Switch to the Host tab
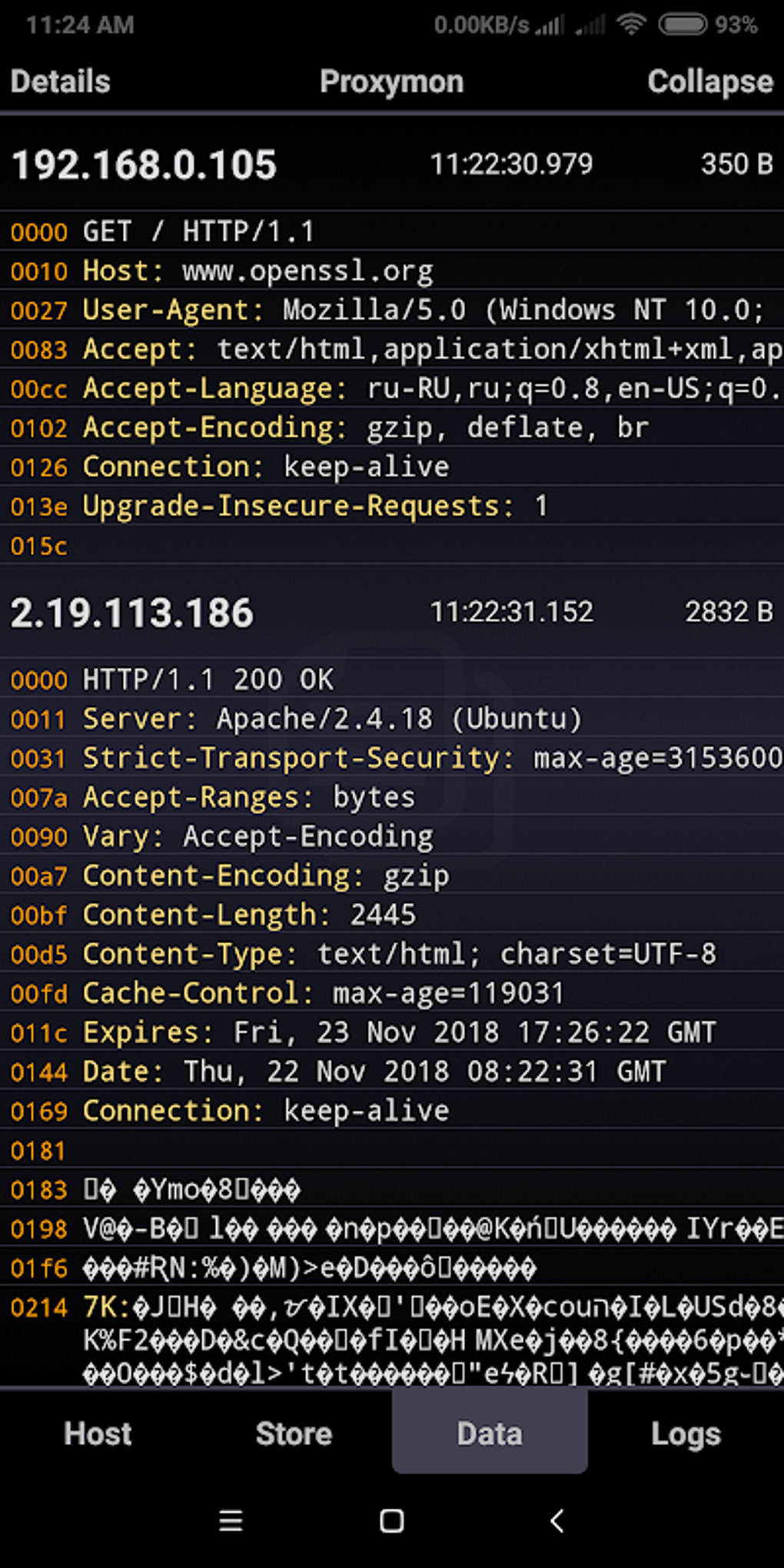This screenshot has height=1568, width=784. point(97,1433)
